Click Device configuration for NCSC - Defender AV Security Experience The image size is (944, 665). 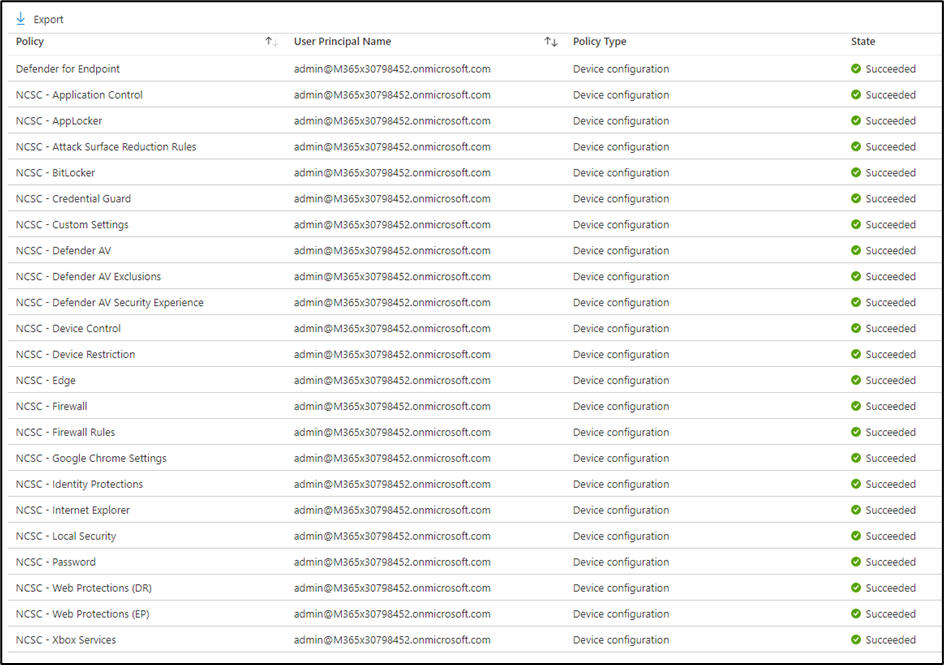(621, 302)
